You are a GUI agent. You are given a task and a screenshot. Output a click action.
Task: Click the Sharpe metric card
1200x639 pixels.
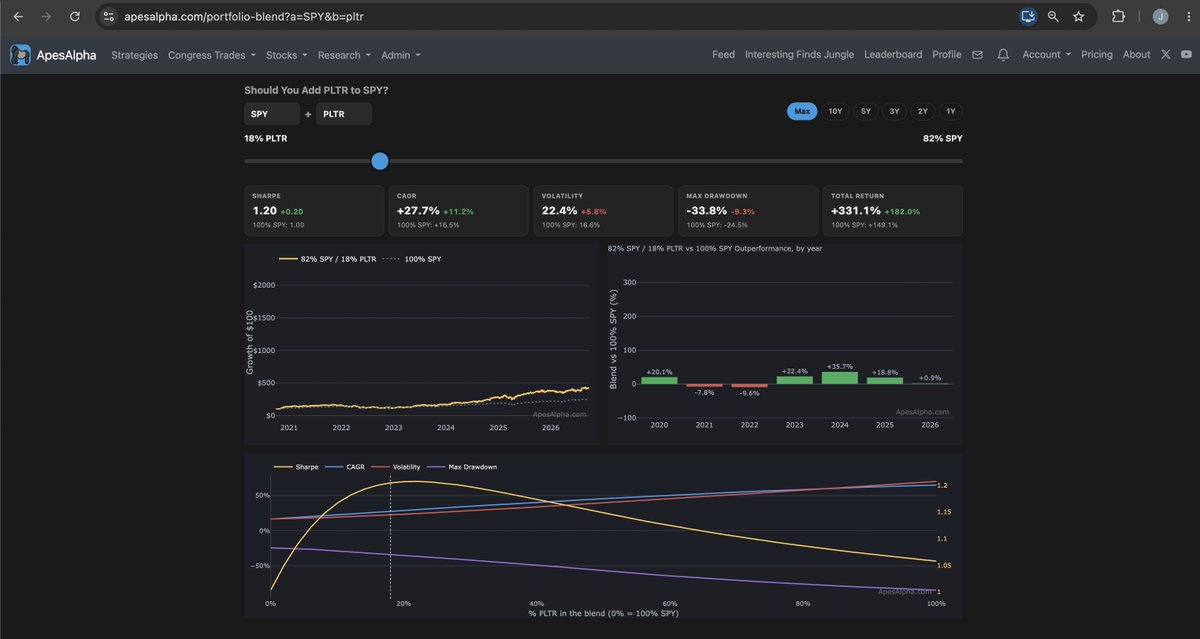pyautogui.click(x=314, y=210)
